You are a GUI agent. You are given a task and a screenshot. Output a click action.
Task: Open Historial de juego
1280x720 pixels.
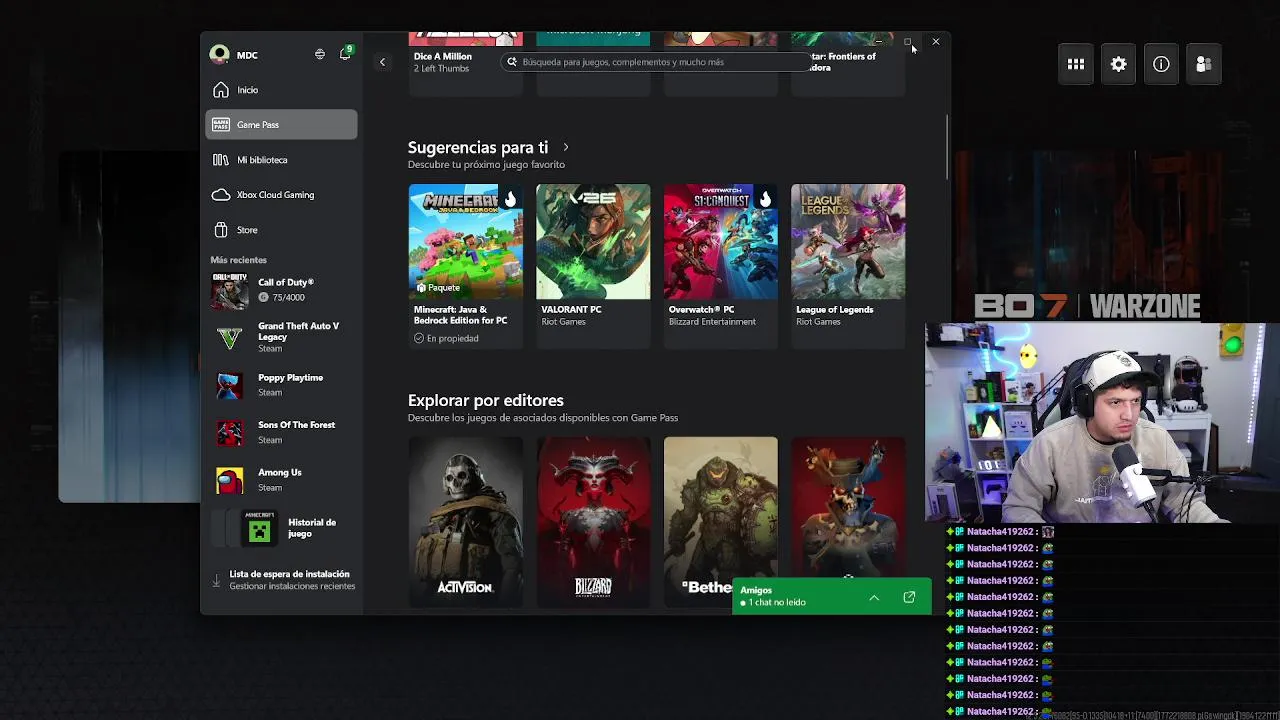point(281,528)
